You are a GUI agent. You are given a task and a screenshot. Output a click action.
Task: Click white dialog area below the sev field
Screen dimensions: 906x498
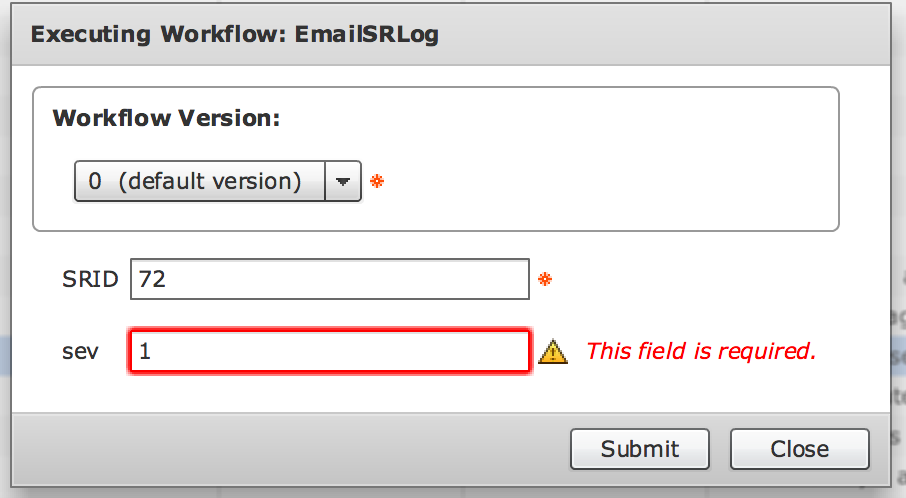coord(451,393)
